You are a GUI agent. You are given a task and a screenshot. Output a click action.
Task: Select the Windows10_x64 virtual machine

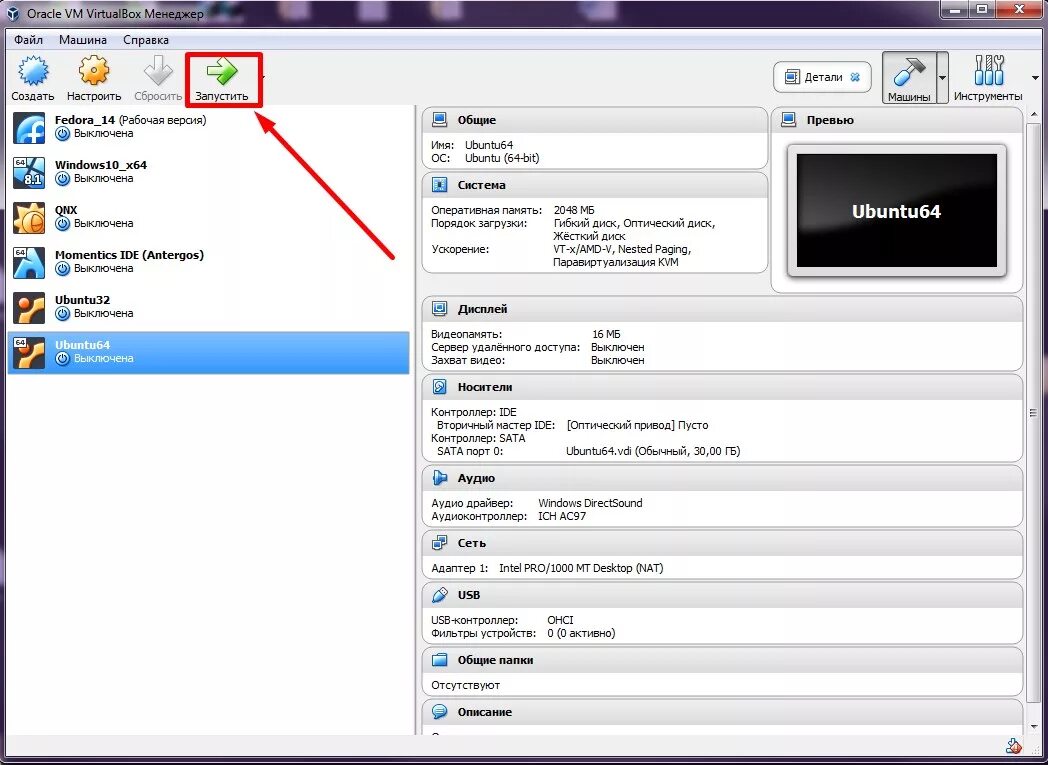pyautogui.click(x=209, y=172)
